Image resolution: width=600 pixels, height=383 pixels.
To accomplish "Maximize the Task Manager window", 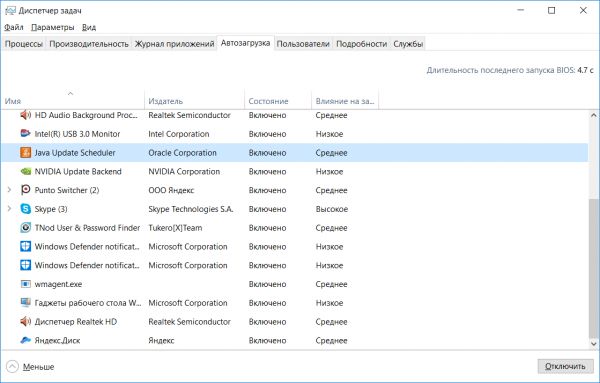I will 551,10.
